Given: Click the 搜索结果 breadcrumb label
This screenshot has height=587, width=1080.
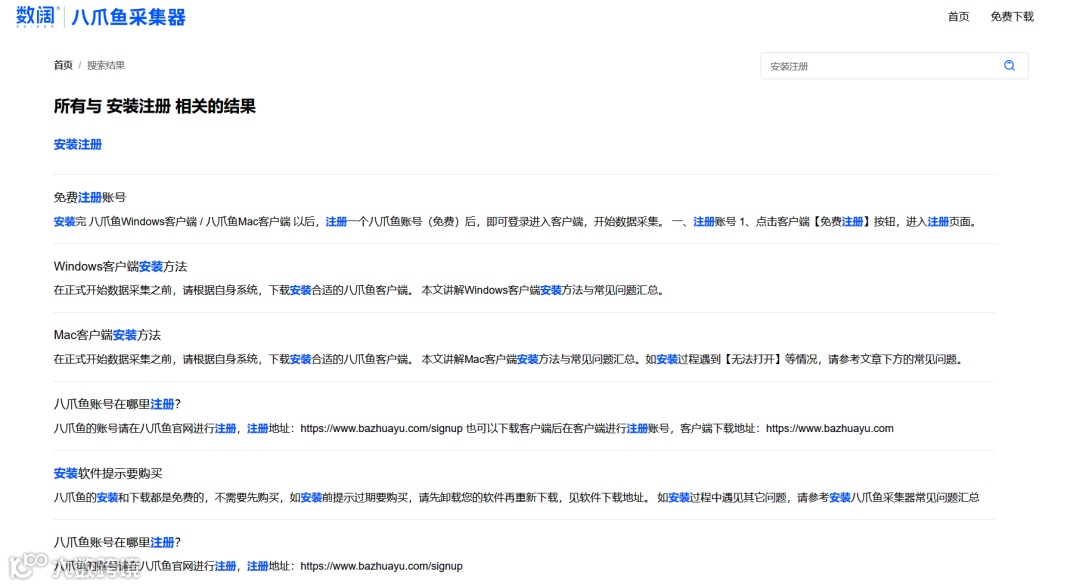Looking at the screenshot, I should (104, 65).
